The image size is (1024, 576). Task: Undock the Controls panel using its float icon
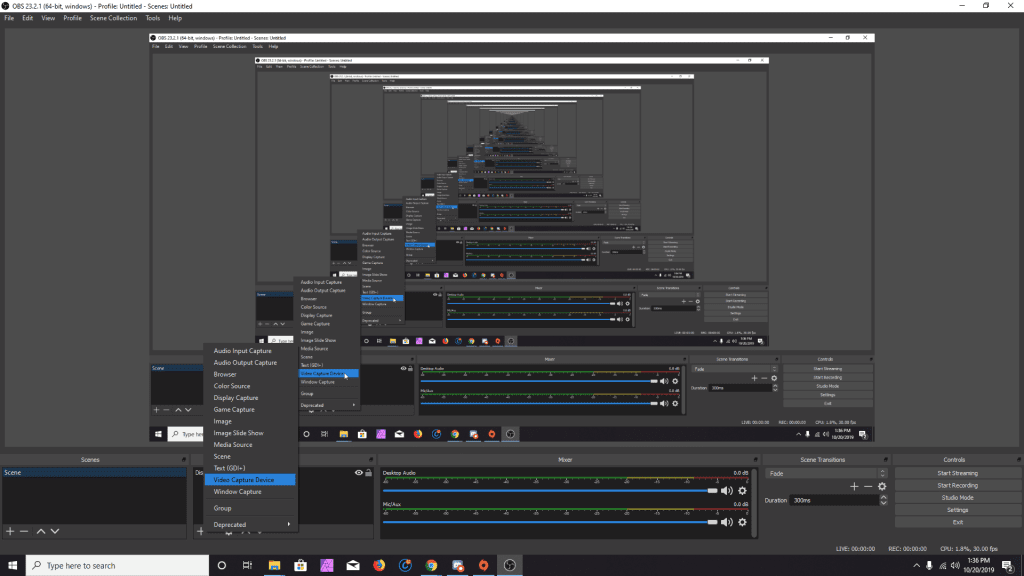pyautogui.click(x=1018, y=460)
